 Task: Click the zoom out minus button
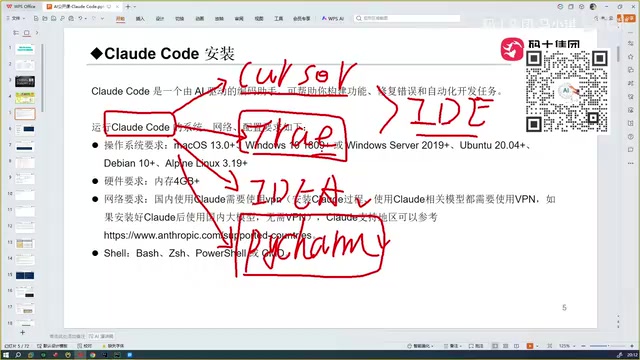click(x=584, y=346)
